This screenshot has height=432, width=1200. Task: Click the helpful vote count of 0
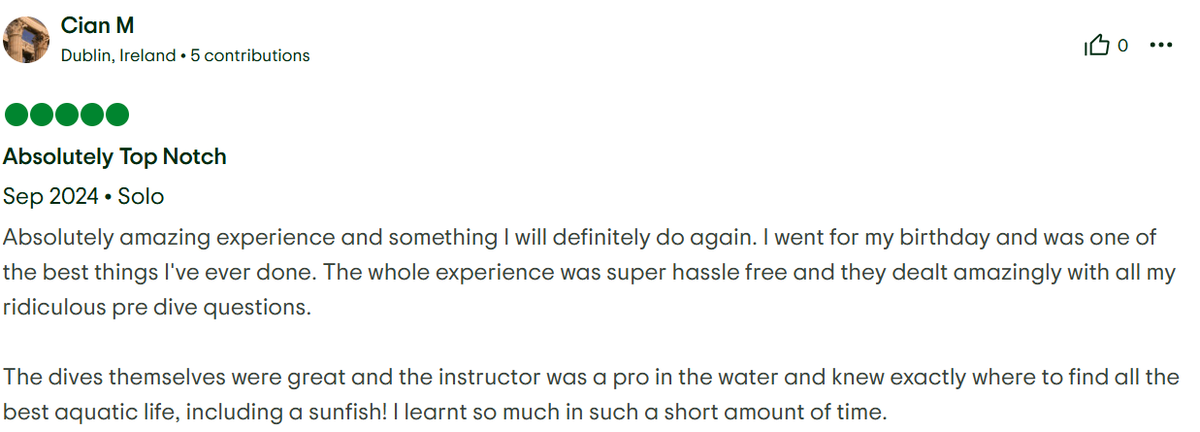pos(1123,45)
